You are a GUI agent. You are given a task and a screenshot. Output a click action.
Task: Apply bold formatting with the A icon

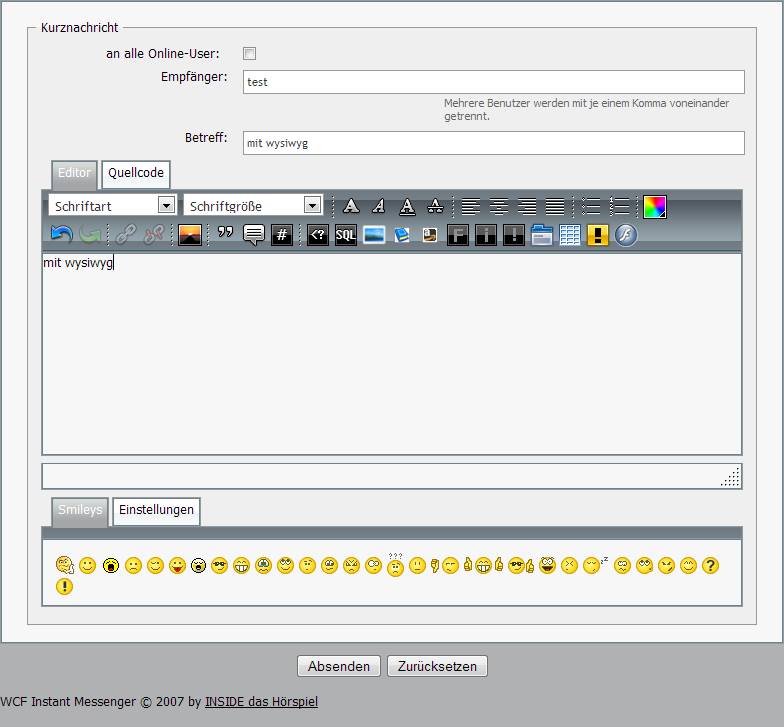(x=351, y=206)
